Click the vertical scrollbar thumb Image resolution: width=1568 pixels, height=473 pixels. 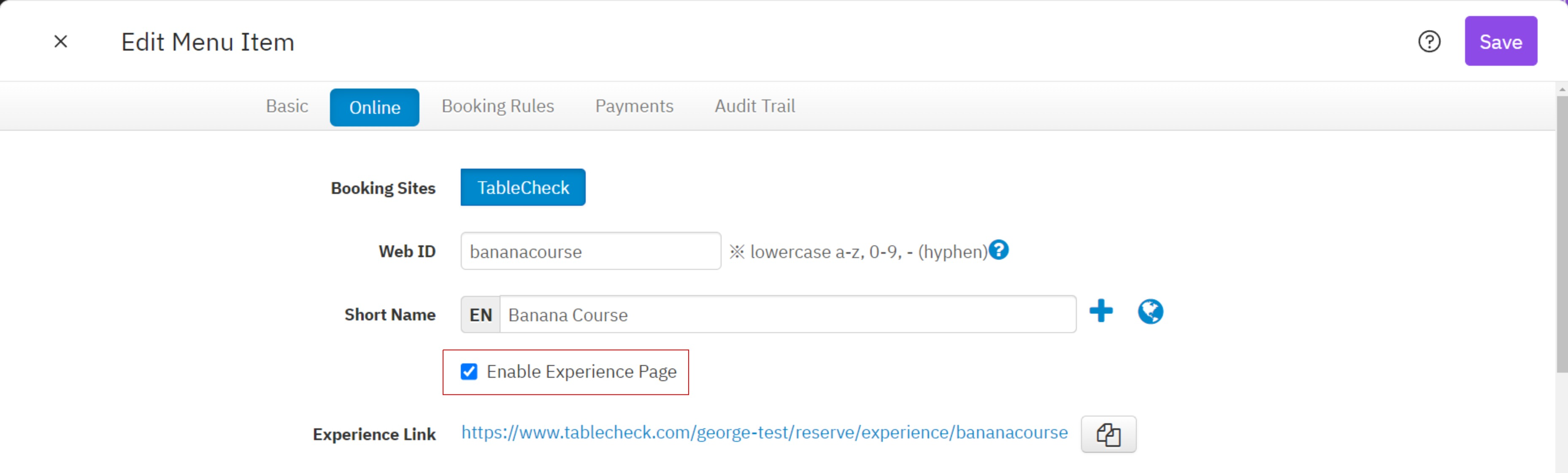1562,234
